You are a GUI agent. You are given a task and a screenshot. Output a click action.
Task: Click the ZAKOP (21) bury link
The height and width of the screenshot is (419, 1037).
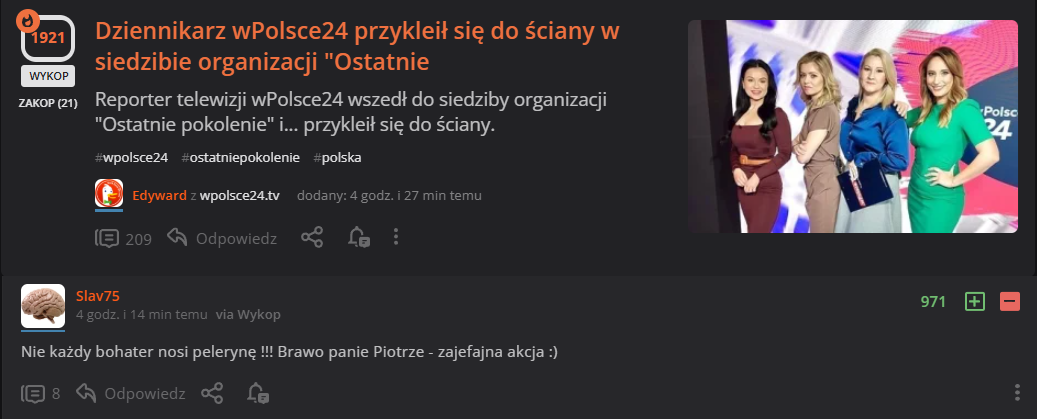[48, 103]
